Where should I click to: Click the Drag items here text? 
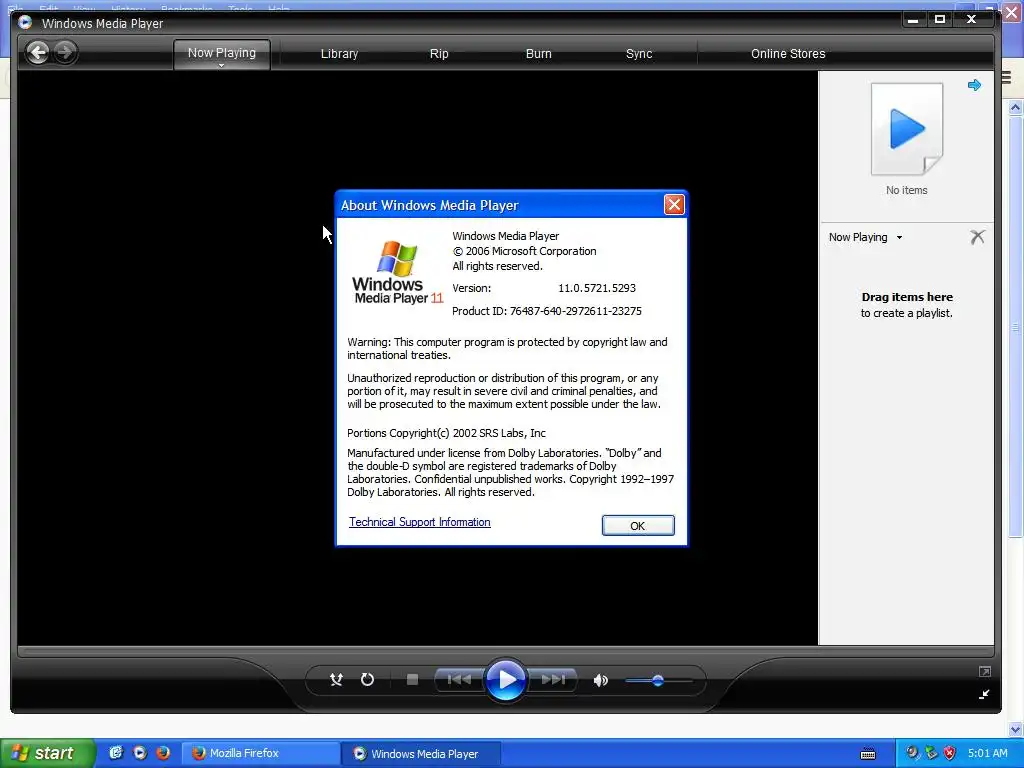click(906, 297)
